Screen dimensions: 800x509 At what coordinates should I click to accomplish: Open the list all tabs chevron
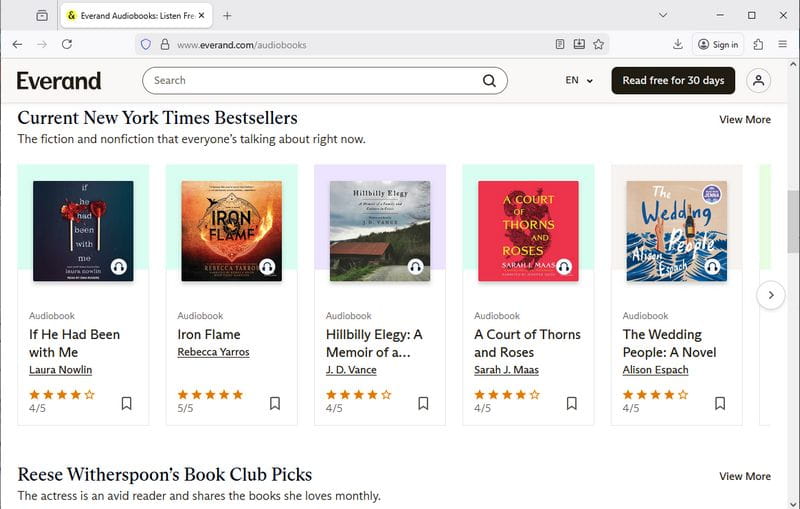(663, 15)
